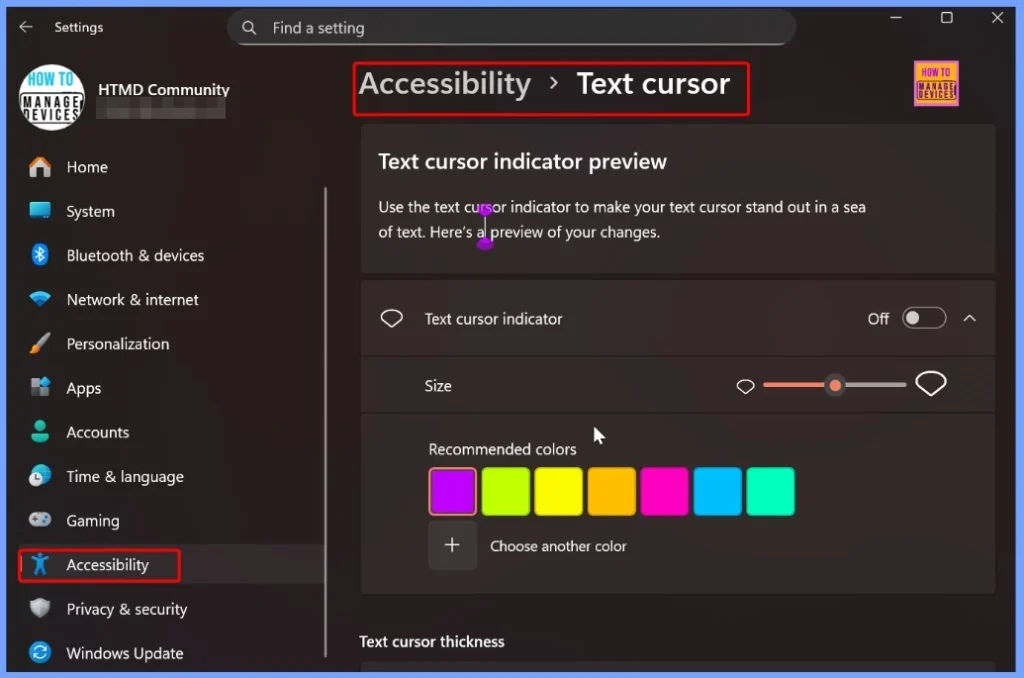Open Apps settings from sidebar
This screenshot has width=1024, height=678.
point(84,388)
